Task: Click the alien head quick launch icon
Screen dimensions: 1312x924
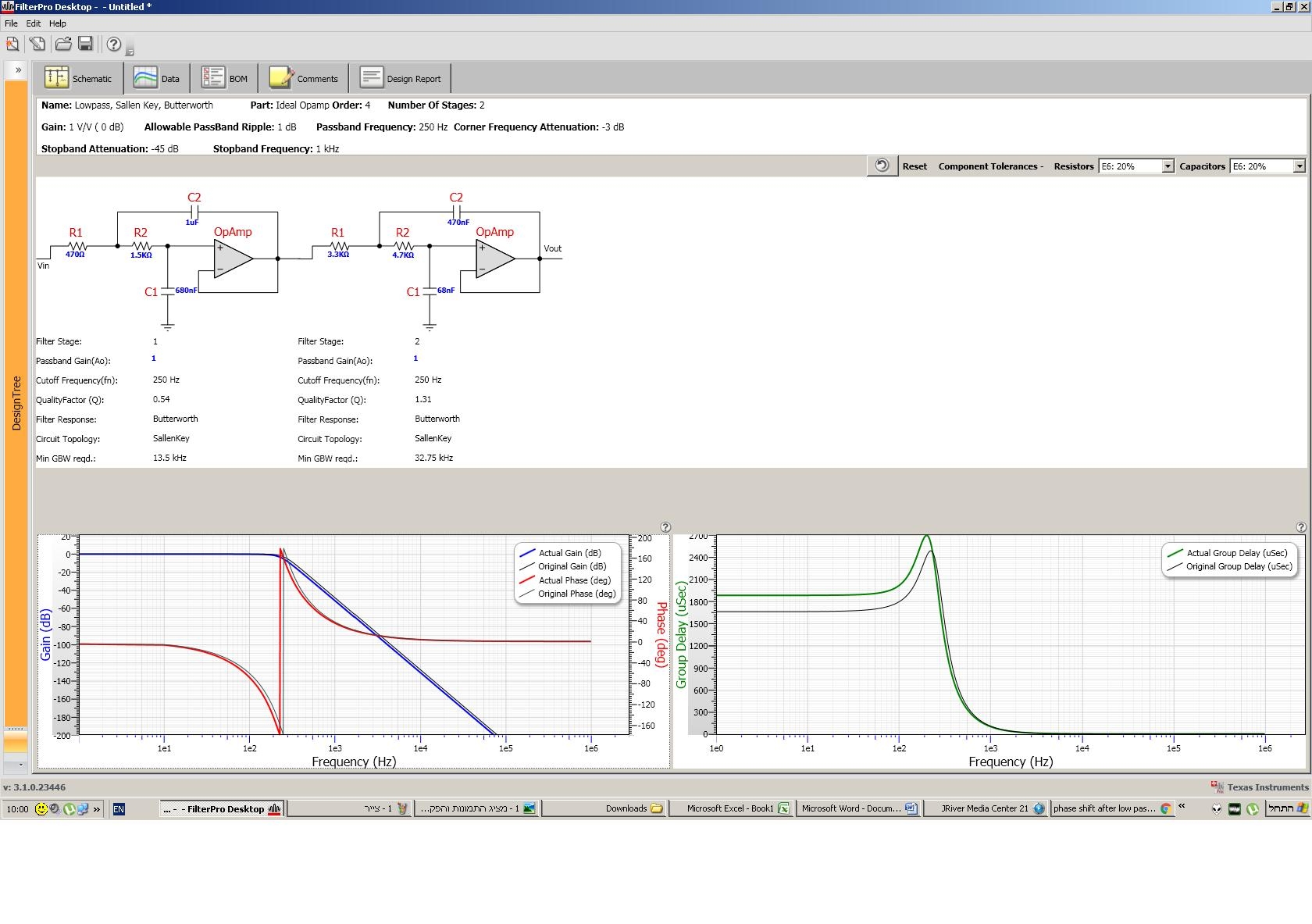Action: tap(1217, 809)
